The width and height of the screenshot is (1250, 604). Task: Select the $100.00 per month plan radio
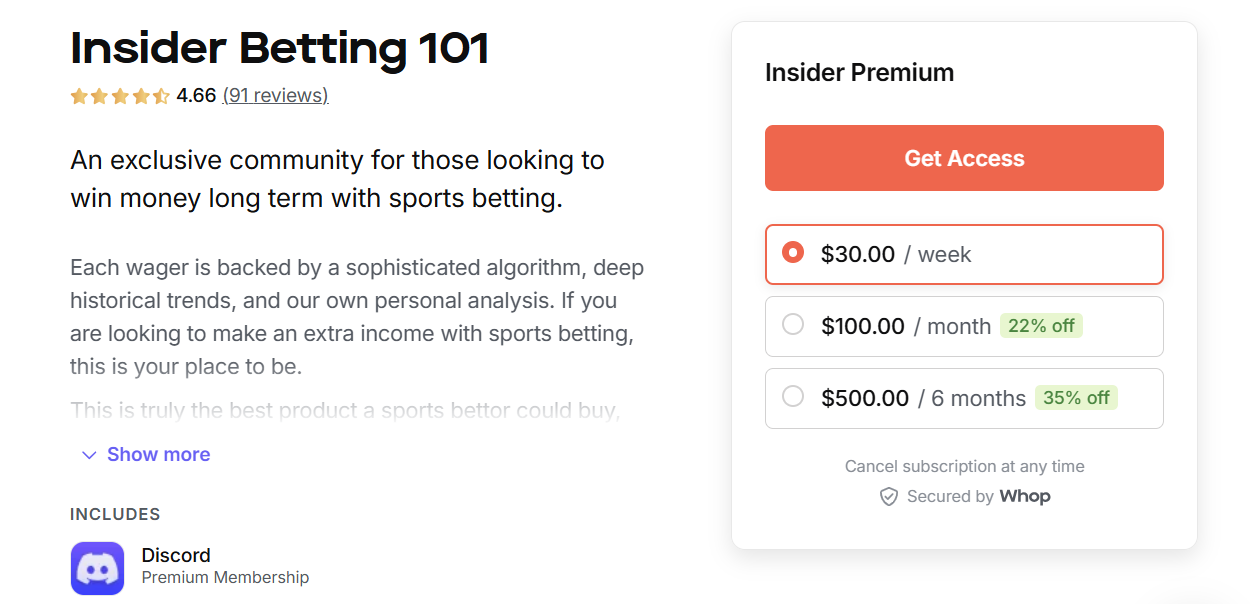pyautogui.click(x=793, y=326)
